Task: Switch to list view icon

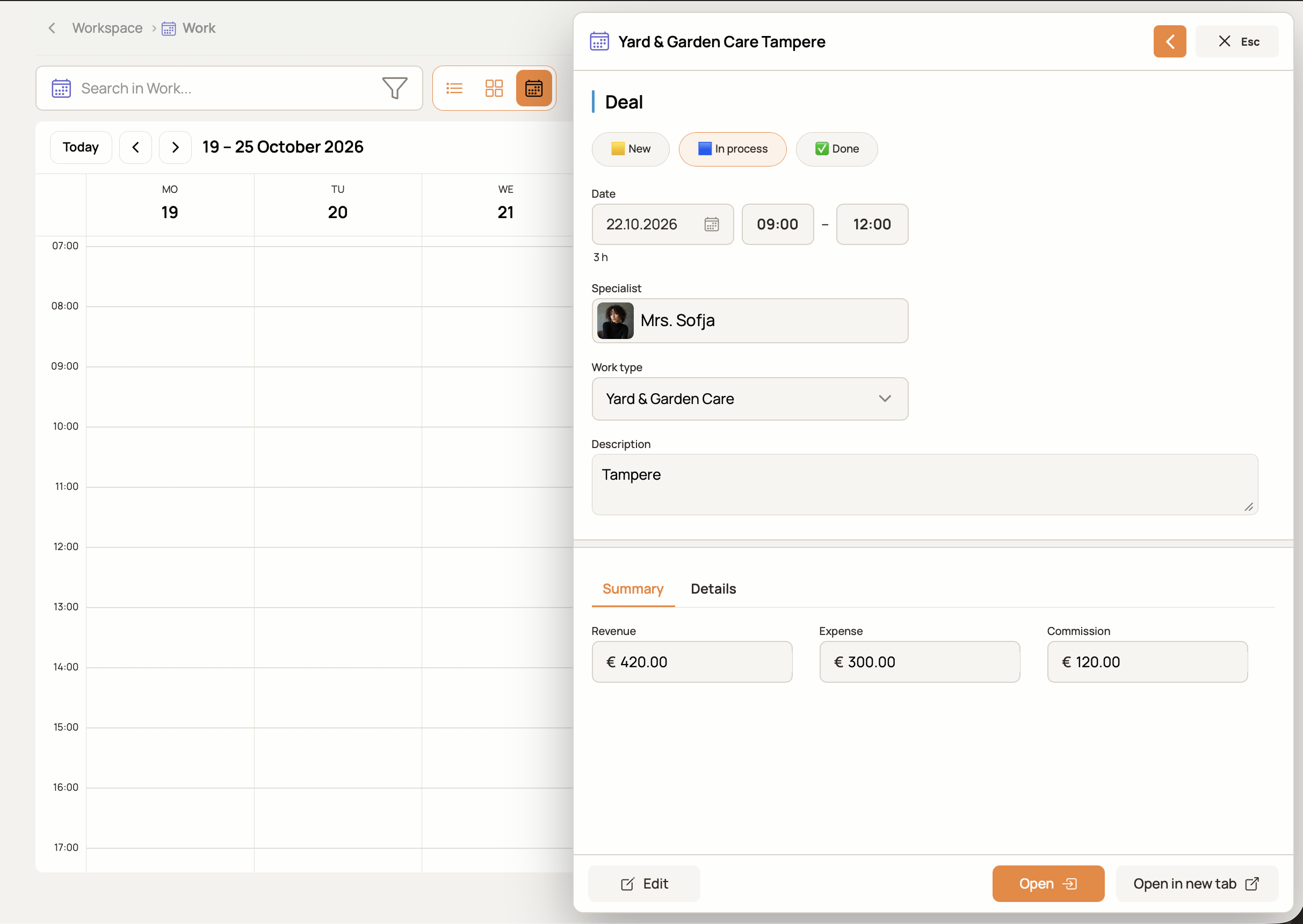Action: point(454,88)
